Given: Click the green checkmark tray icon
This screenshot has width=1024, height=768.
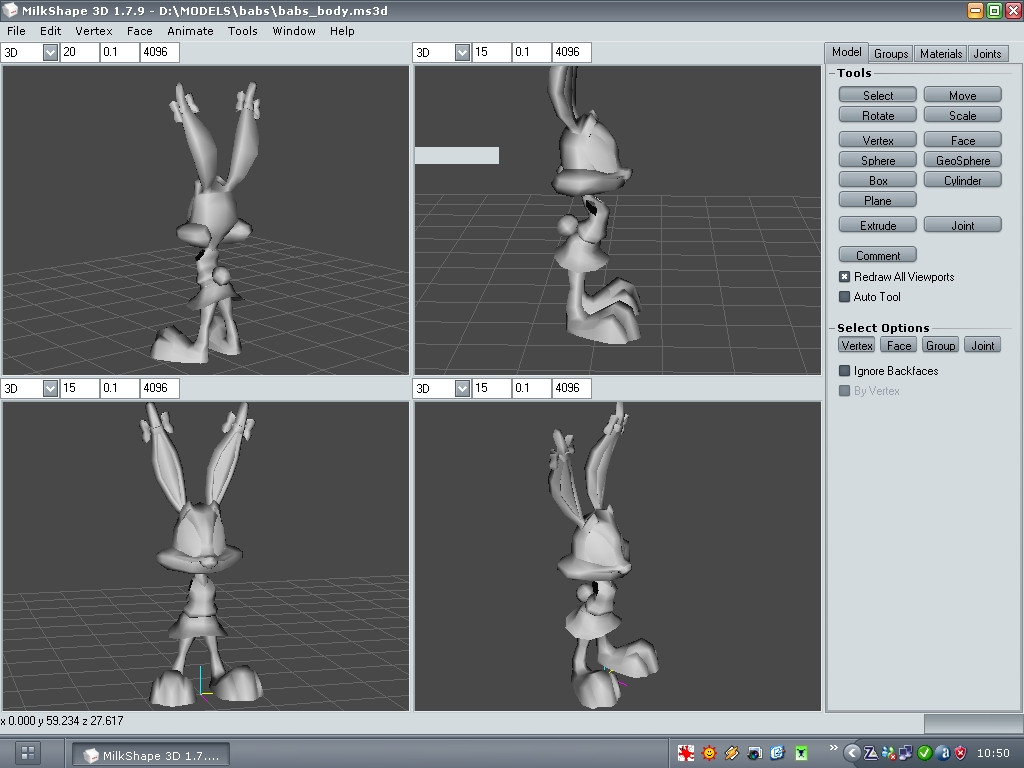Looking at the screenshot, I should tap(924, 753).
